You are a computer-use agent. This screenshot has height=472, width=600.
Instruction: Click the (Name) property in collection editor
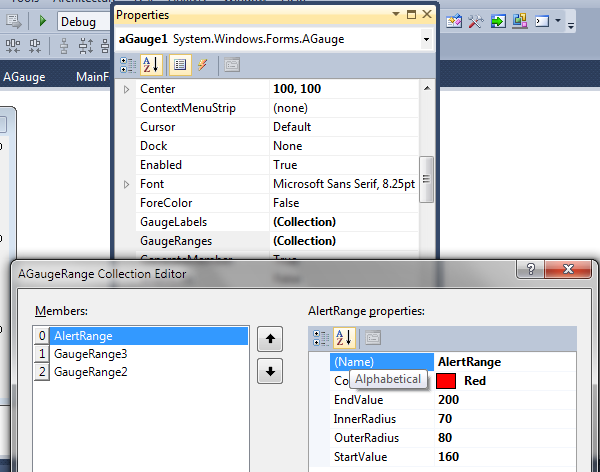click(x=382, y=362)
